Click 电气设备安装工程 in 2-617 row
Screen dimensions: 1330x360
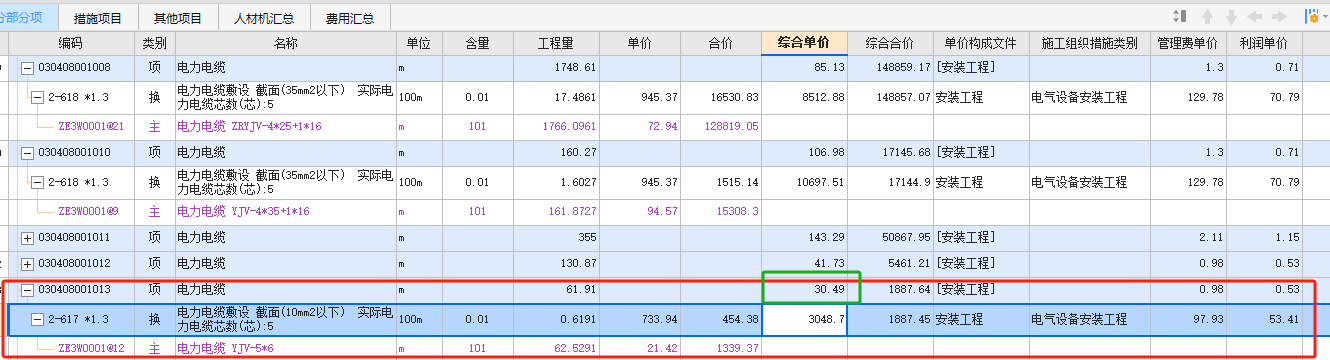(x=1079, y=320)
